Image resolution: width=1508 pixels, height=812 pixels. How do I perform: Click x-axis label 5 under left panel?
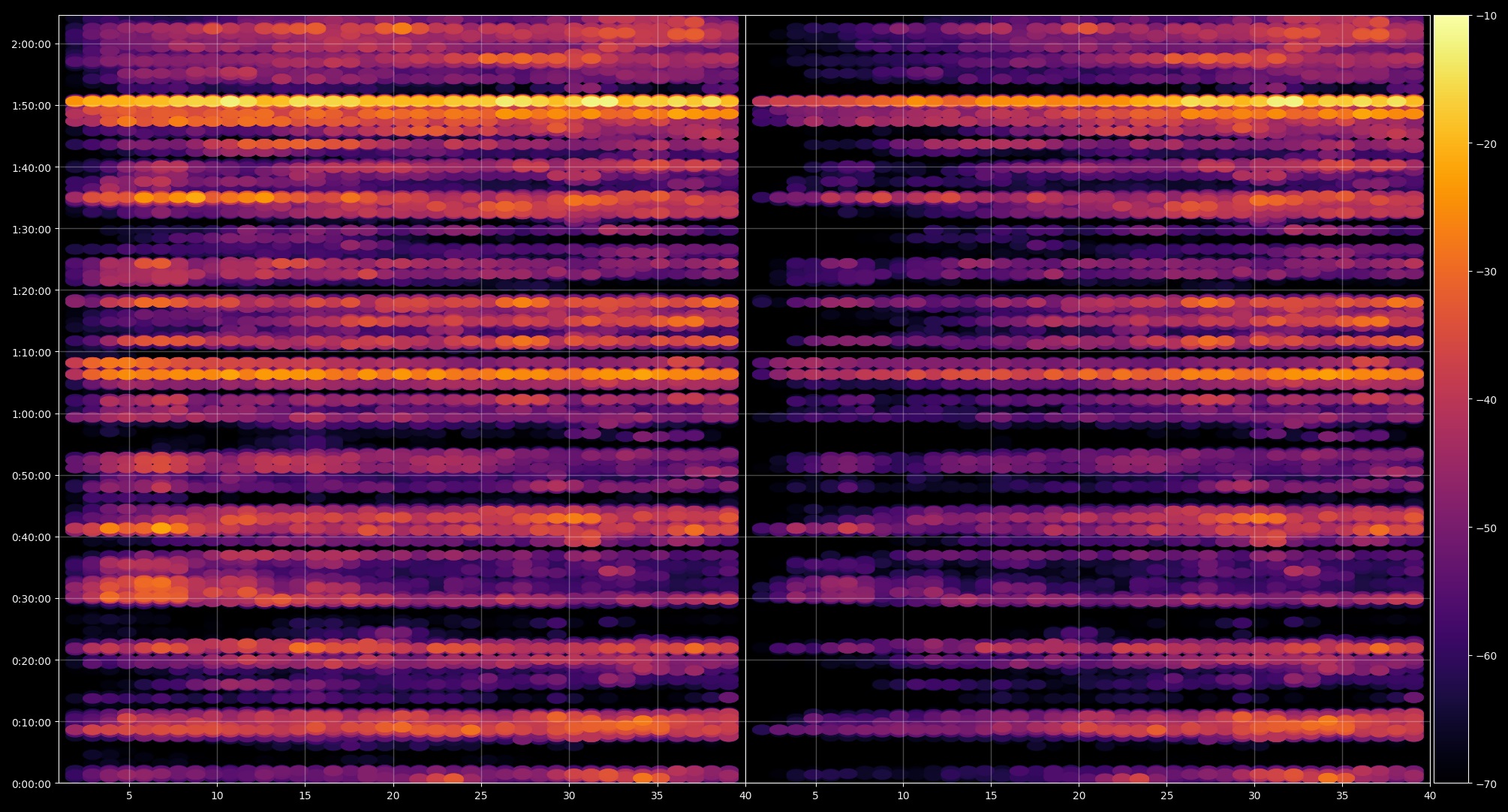[129, 796]
